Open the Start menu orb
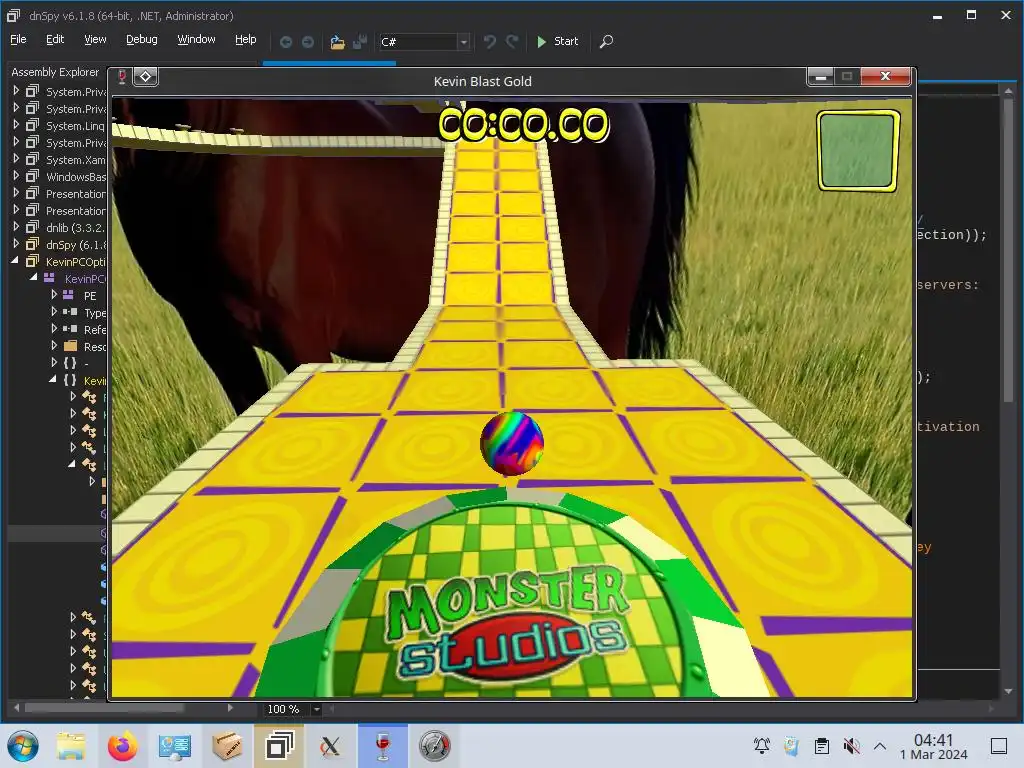 (x=23, y=746)
